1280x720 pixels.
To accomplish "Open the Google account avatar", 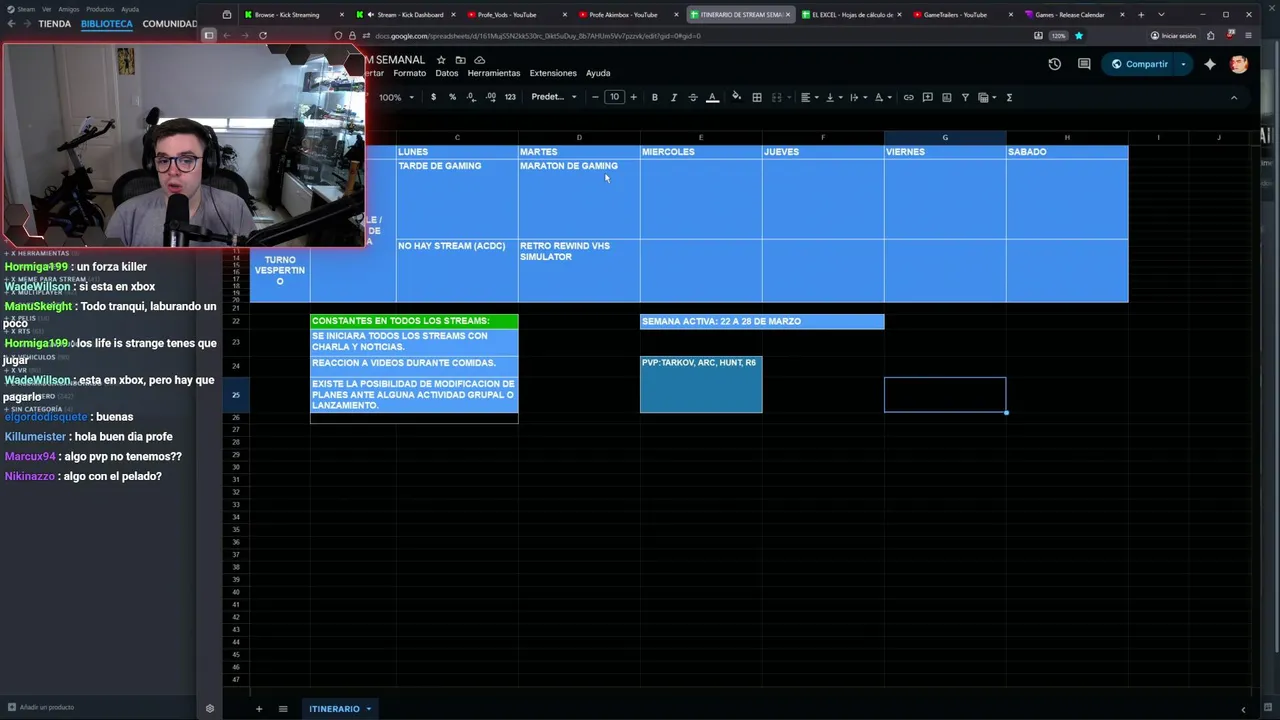I will (1239, 64).
